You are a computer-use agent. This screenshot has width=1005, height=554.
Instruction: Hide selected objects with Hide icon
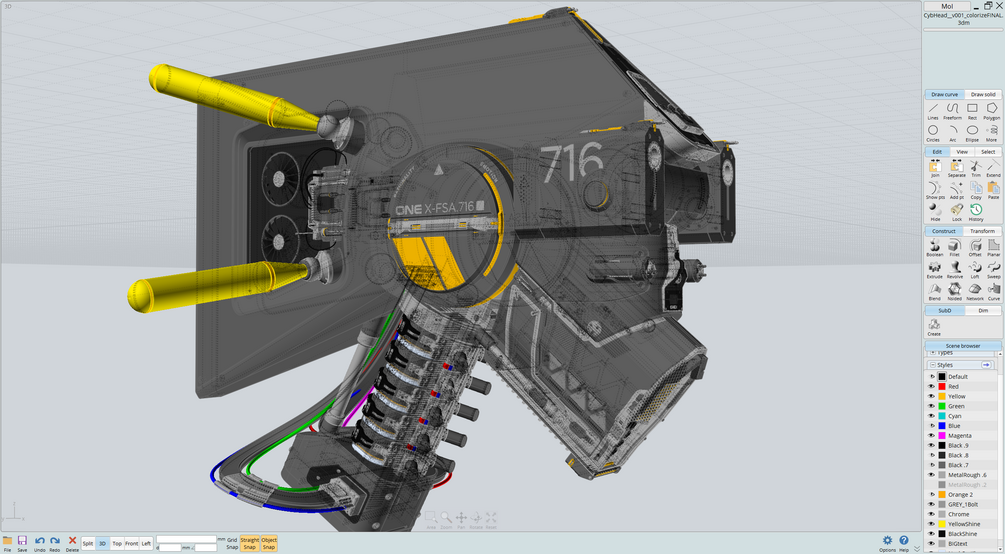(935, 212)
